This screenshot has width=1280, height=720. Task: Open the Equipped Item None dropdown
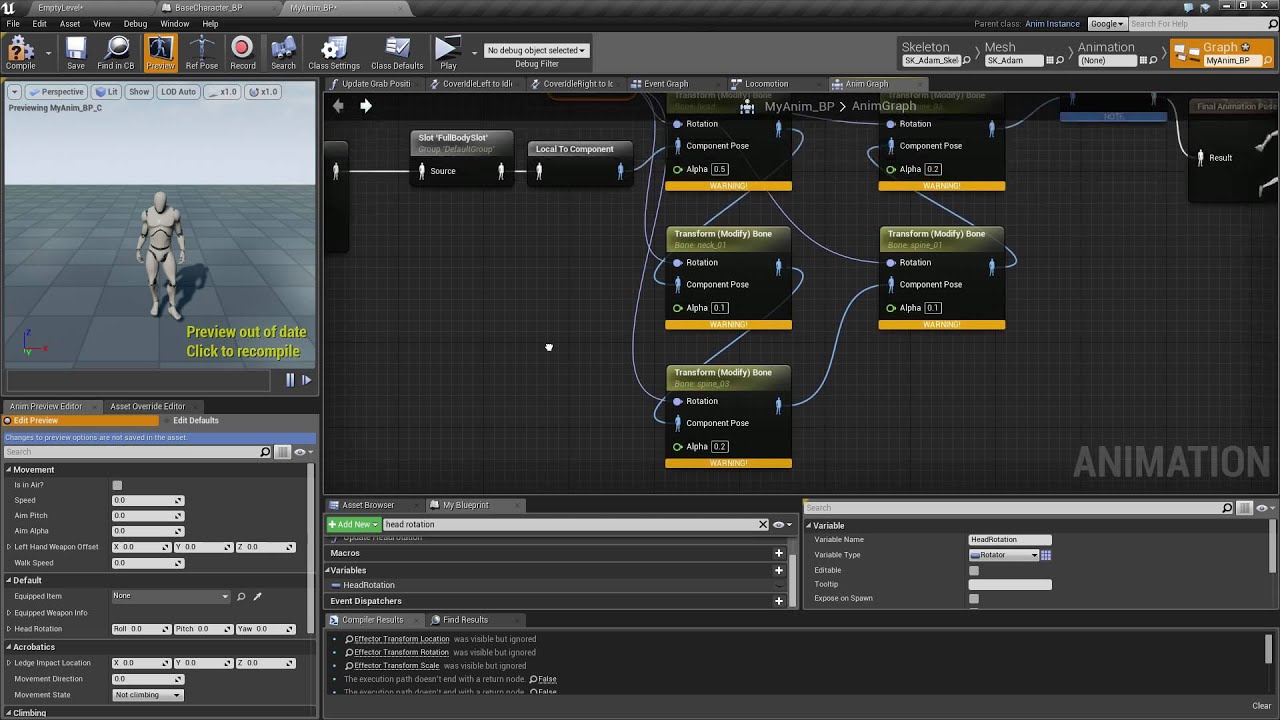coord(170,596)
